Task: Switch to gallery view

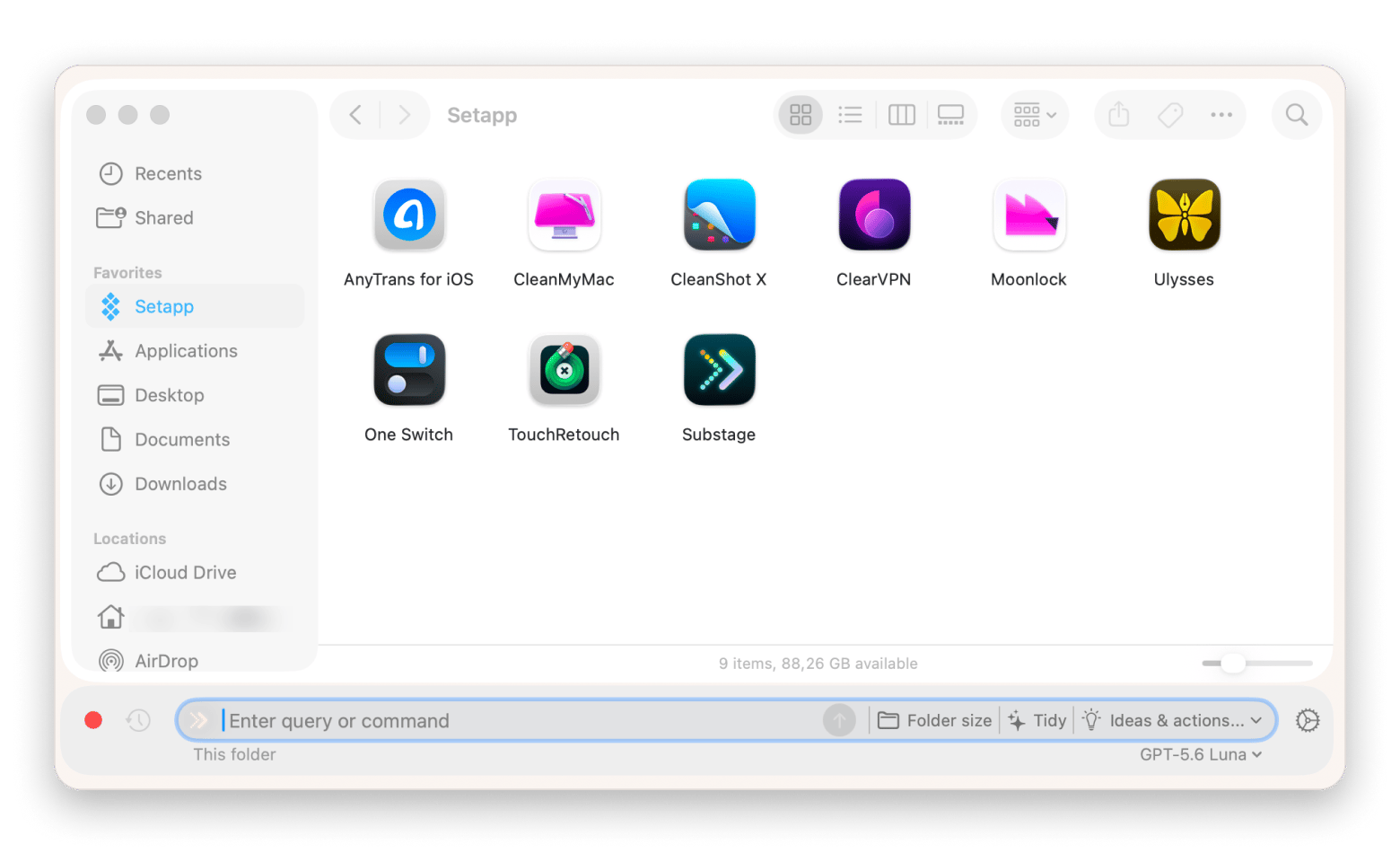Action: point(950,115)
